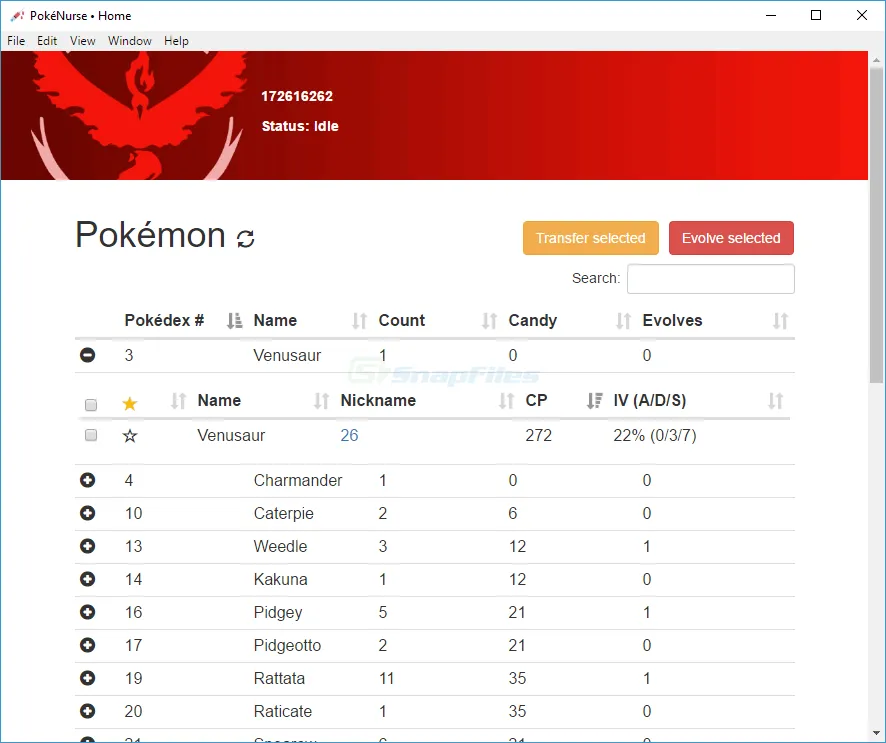
Task: Click the Count column header text
Action: pos(402,320)
